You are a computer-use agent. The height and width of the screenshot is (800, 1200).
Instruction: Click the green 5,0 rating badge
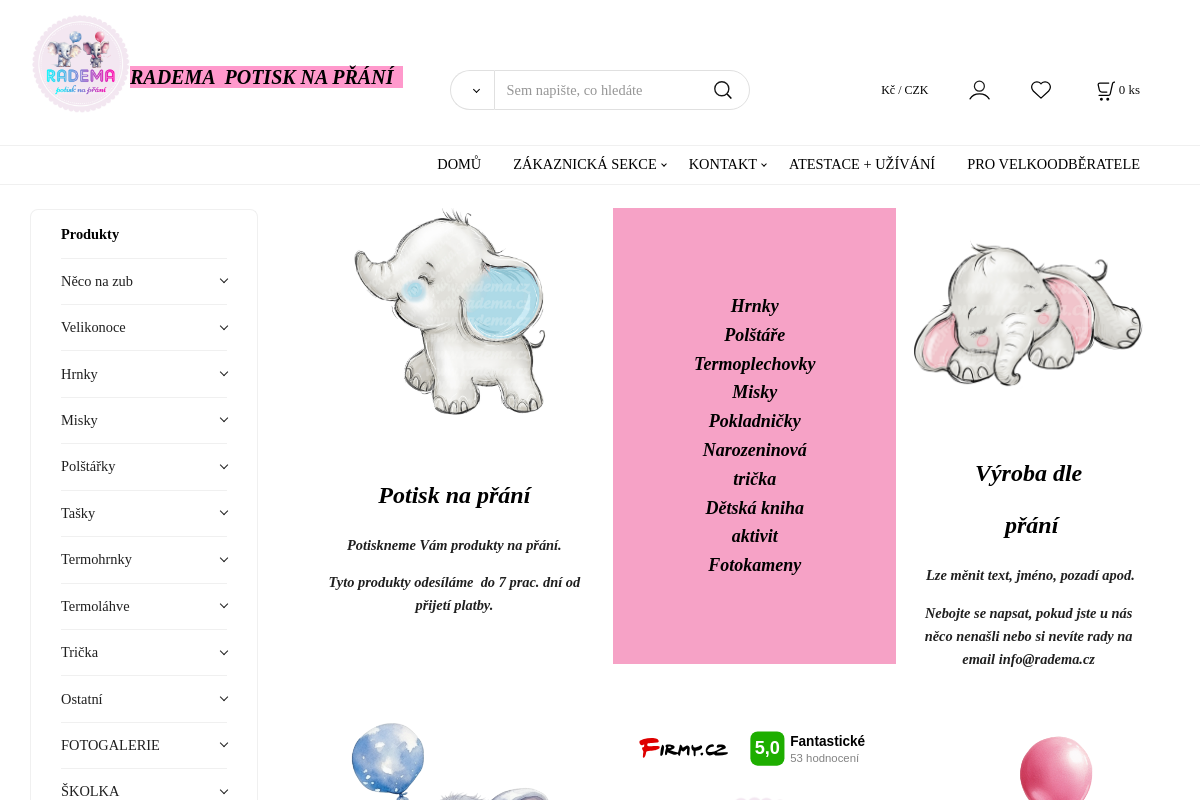click(767, 748)
